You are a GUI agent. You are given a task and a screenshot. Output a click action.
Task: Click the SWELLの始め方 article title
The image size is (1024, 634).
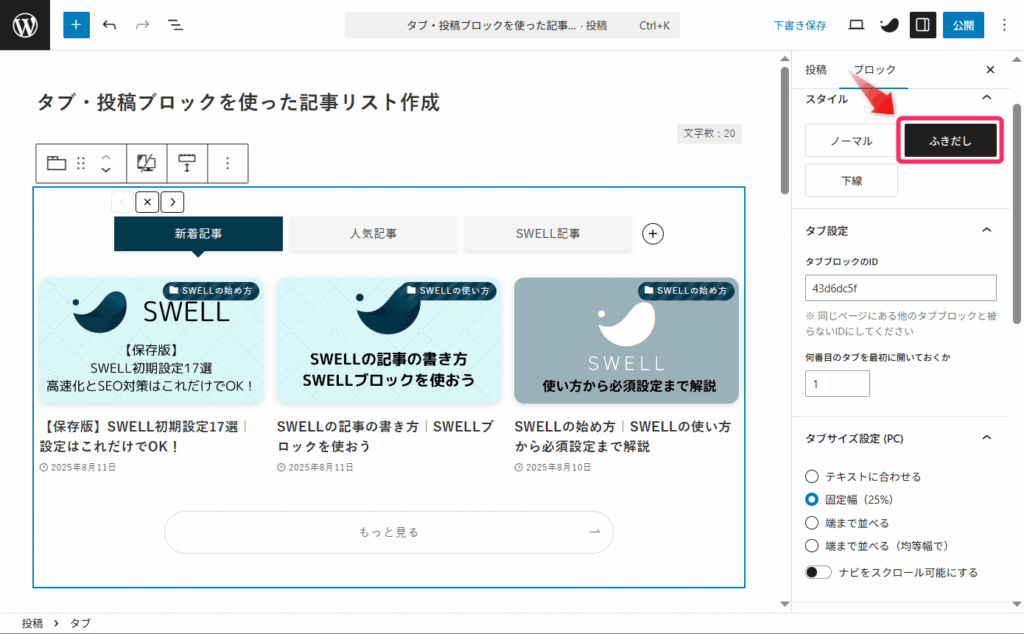pos(622,436)
